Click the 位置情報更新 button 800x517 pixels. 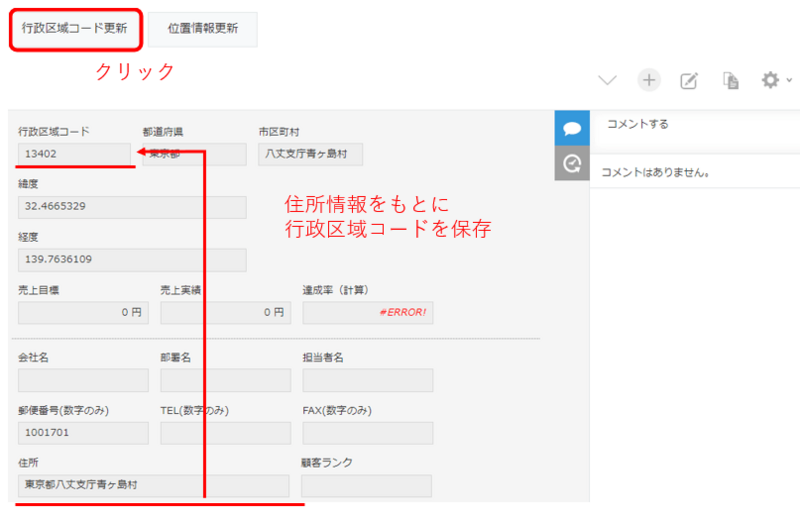click(204, 29)
